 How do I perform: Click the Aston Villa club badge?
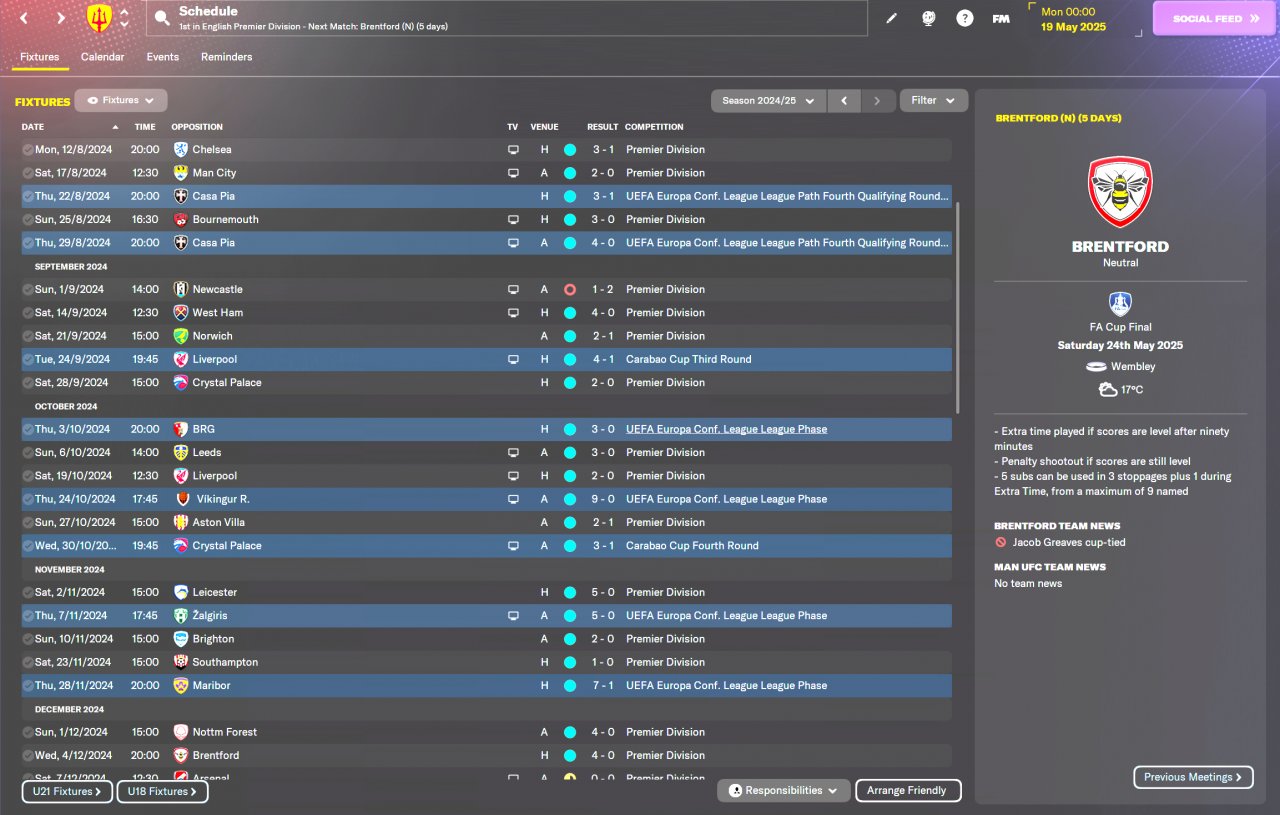click(x=181, y=522)
